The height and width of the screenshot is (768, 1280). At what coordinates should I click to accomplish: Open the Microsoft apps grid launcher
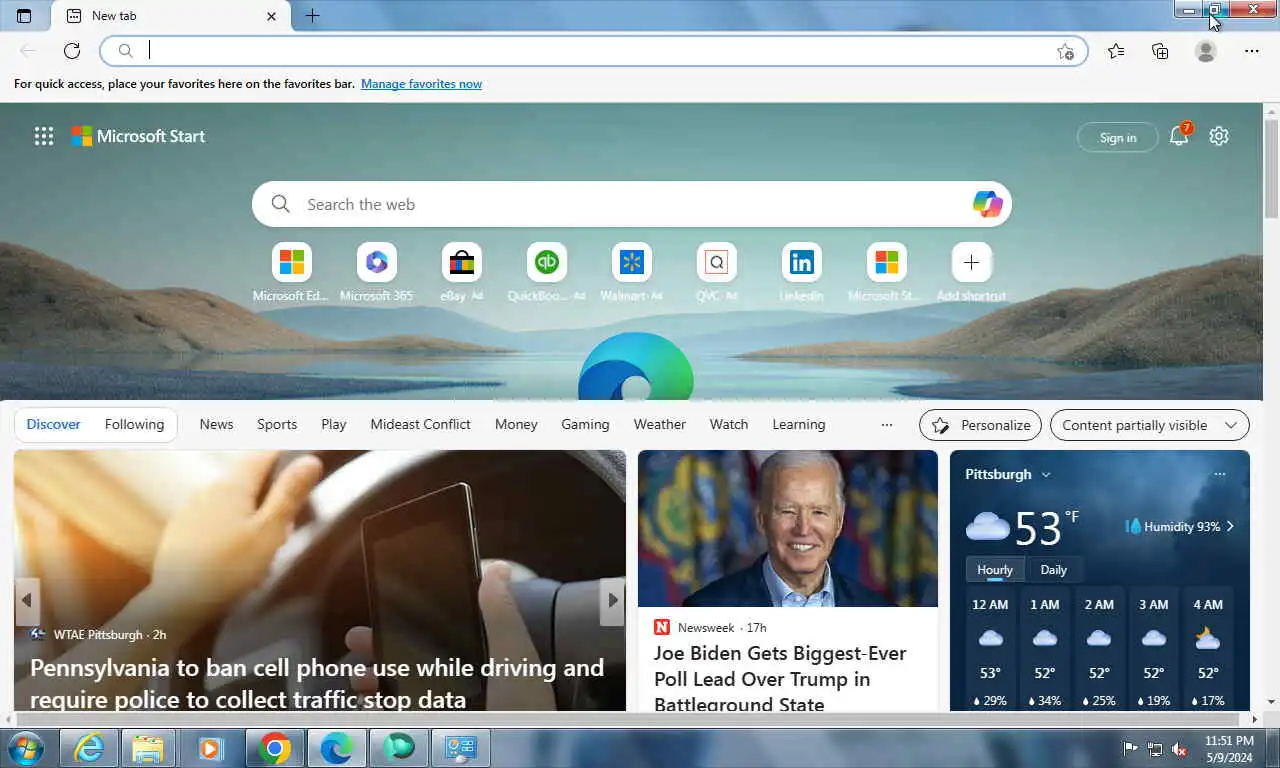[44, 137]
